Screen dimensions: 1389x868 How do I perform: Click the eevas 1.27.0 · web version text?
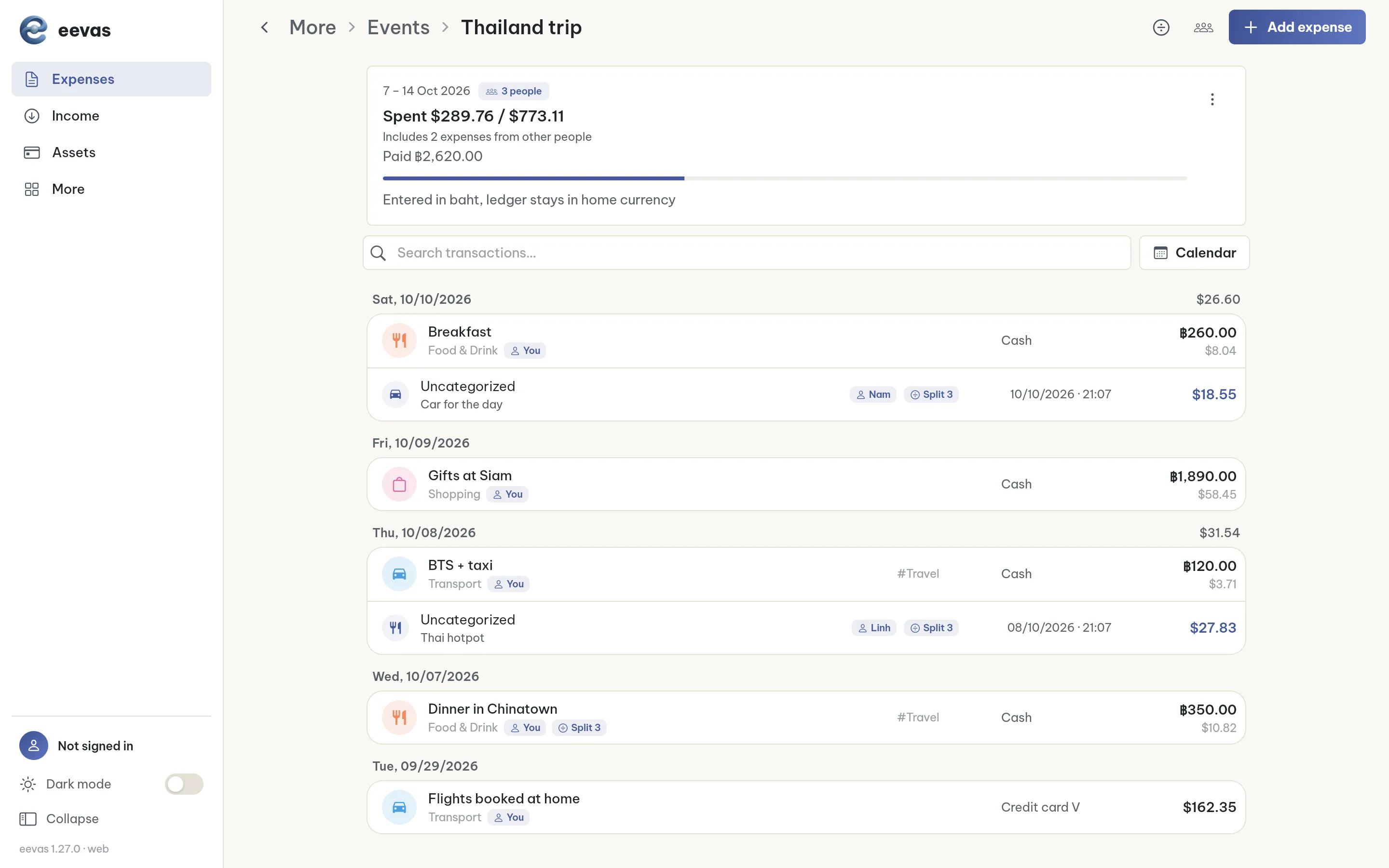(x=64, y=849)
